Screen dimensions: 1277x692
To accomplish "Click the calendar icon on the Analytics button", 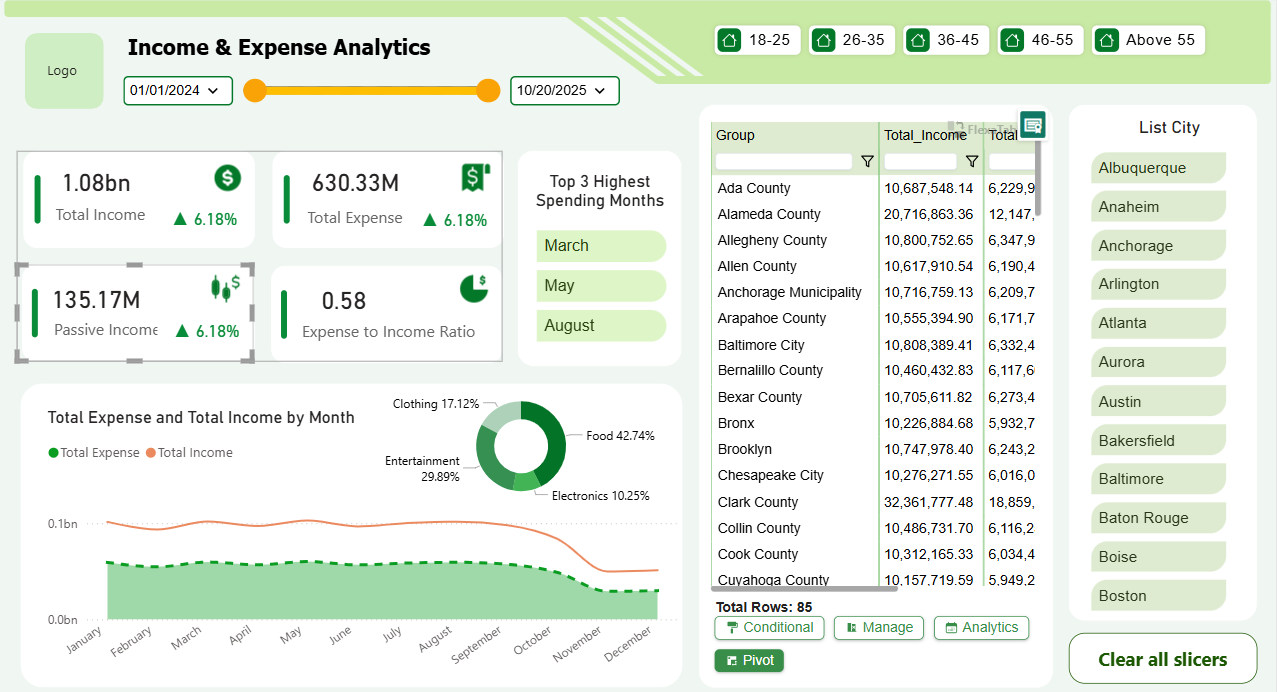I will tap(951, 628).
